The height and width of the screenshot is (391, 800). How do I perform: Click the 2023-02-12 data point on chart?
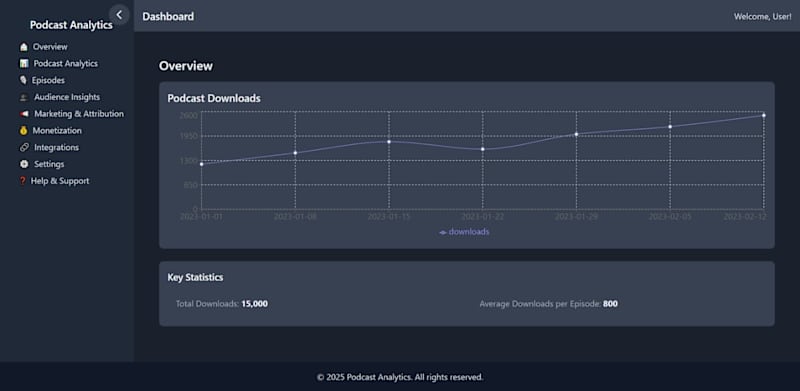tap(764, 115)
